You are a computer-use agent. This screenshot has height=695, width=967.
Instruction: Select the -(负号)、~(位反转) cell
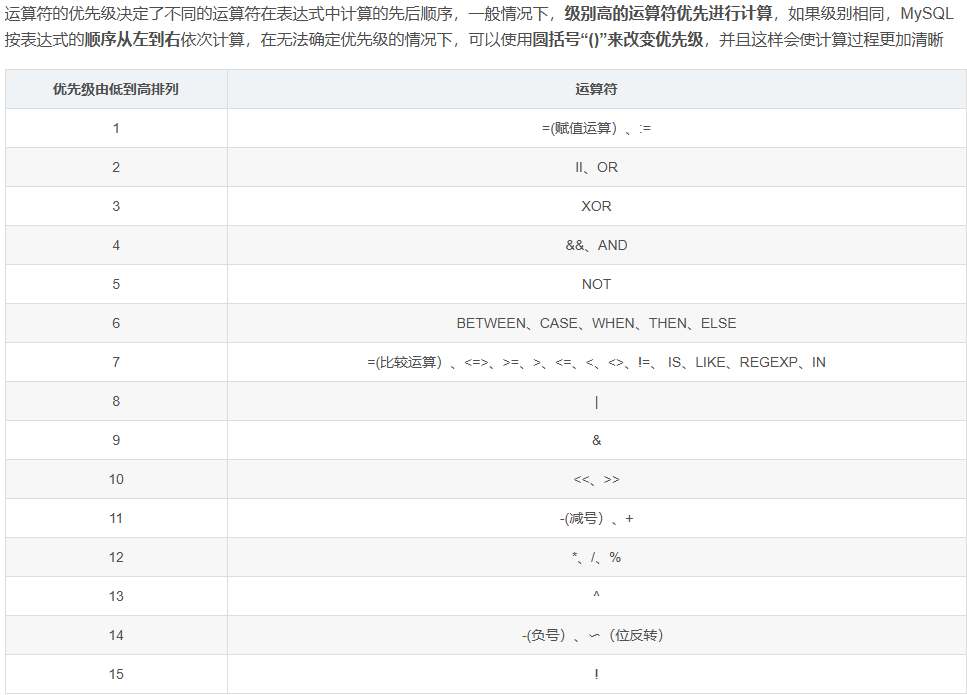pos(596,635)
